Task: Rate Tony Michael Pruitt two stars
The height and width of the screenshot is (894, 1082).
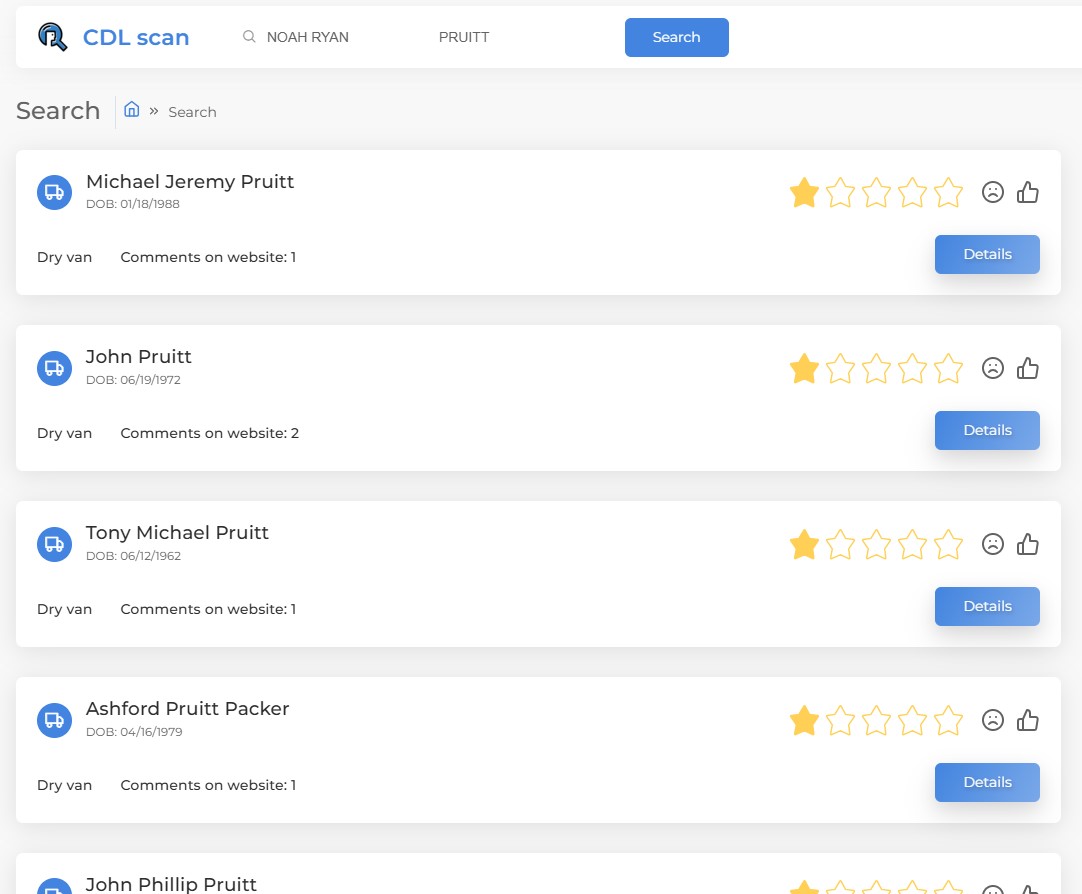Action: [840, 544]
